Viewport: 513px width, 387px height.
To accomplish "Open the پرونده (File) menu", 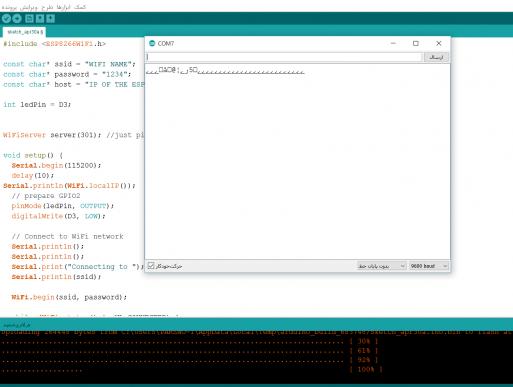I will [x=9, y=7].
